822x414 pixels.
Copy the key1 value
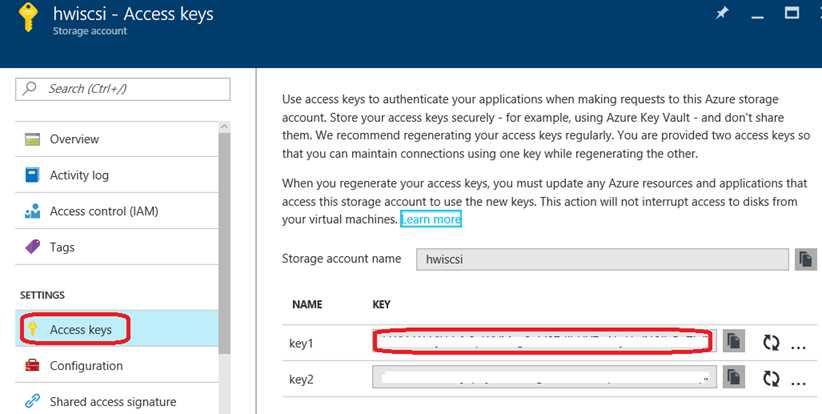click(734, 341)
